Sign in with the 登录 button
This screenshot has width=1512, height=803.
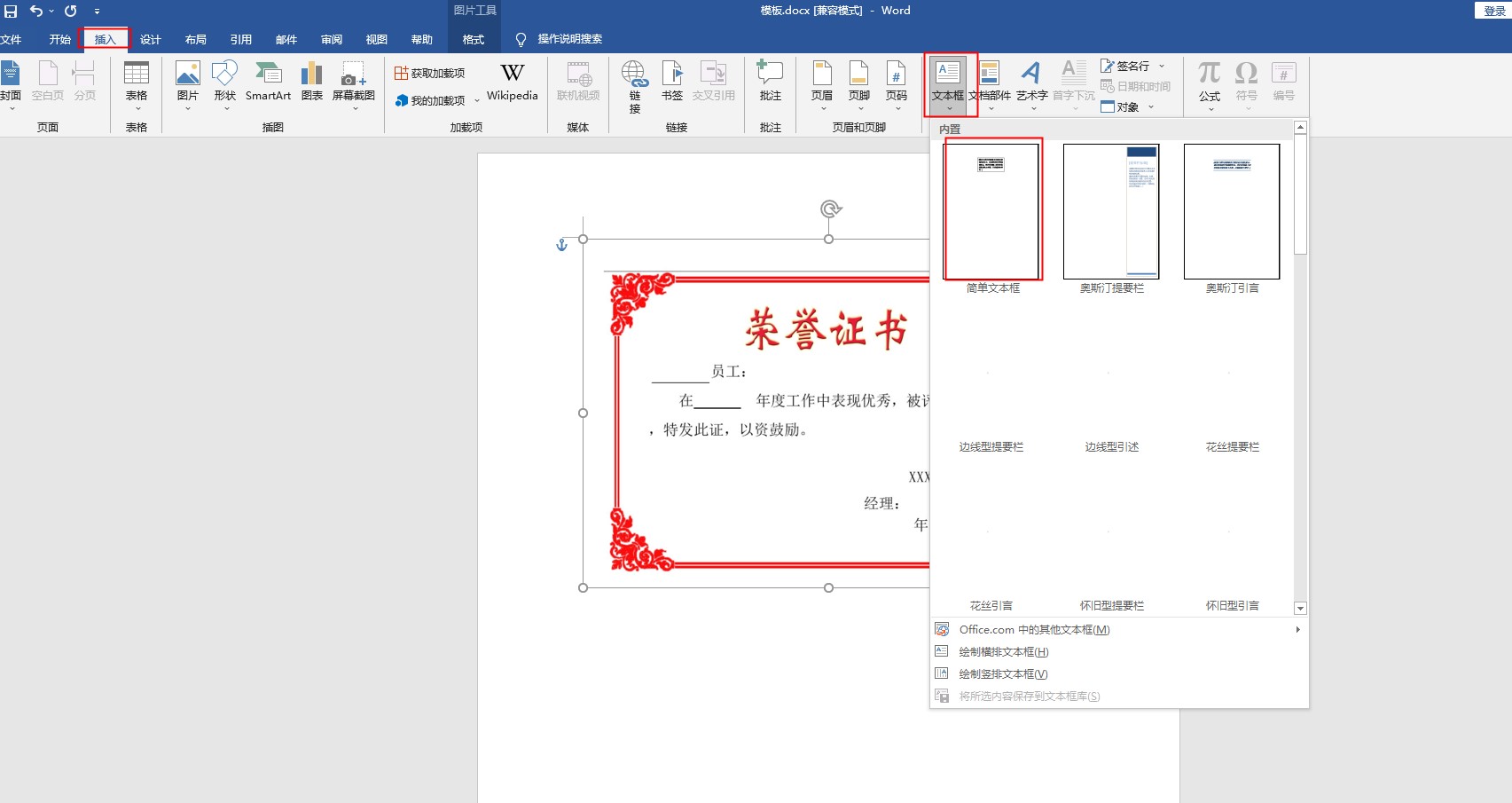pyautogui.click(x=1494, y=11)
